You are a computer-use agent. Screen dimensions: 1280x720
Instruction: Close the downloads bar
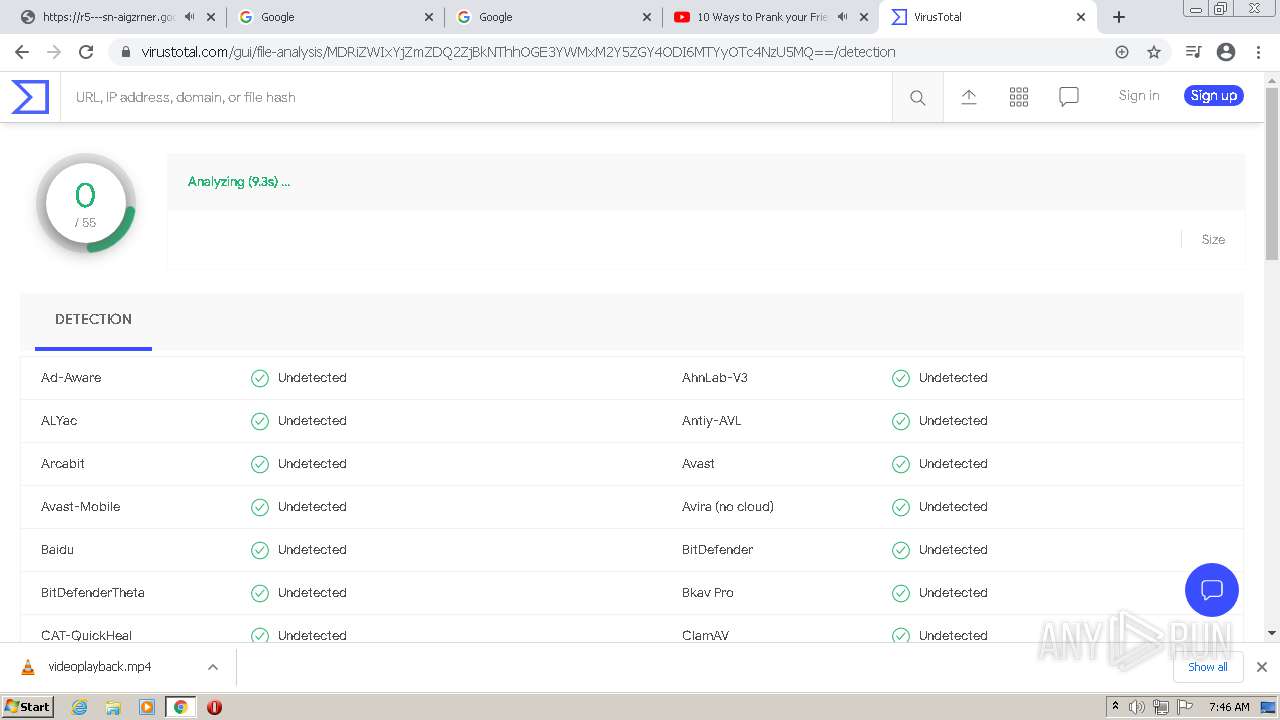point(1262,667)
